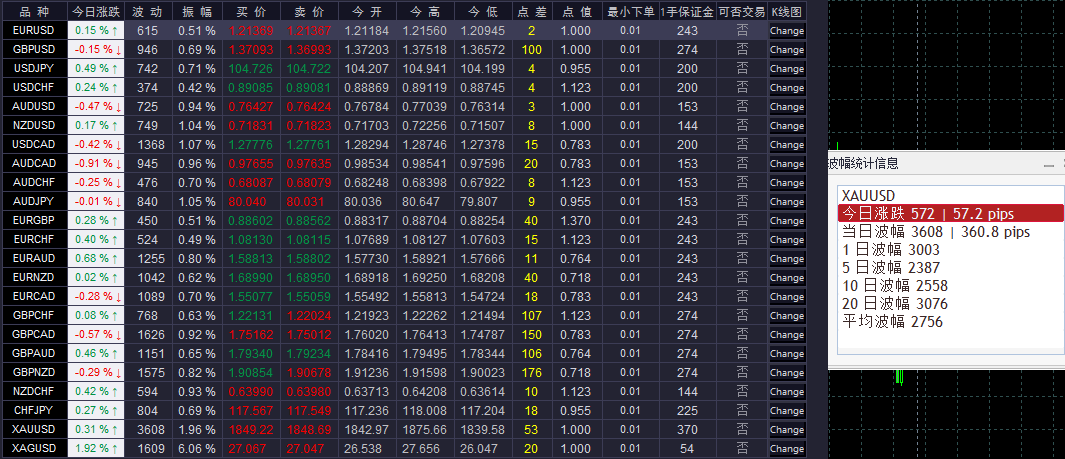Click the 今低 column header

click(x=482, y=12)
